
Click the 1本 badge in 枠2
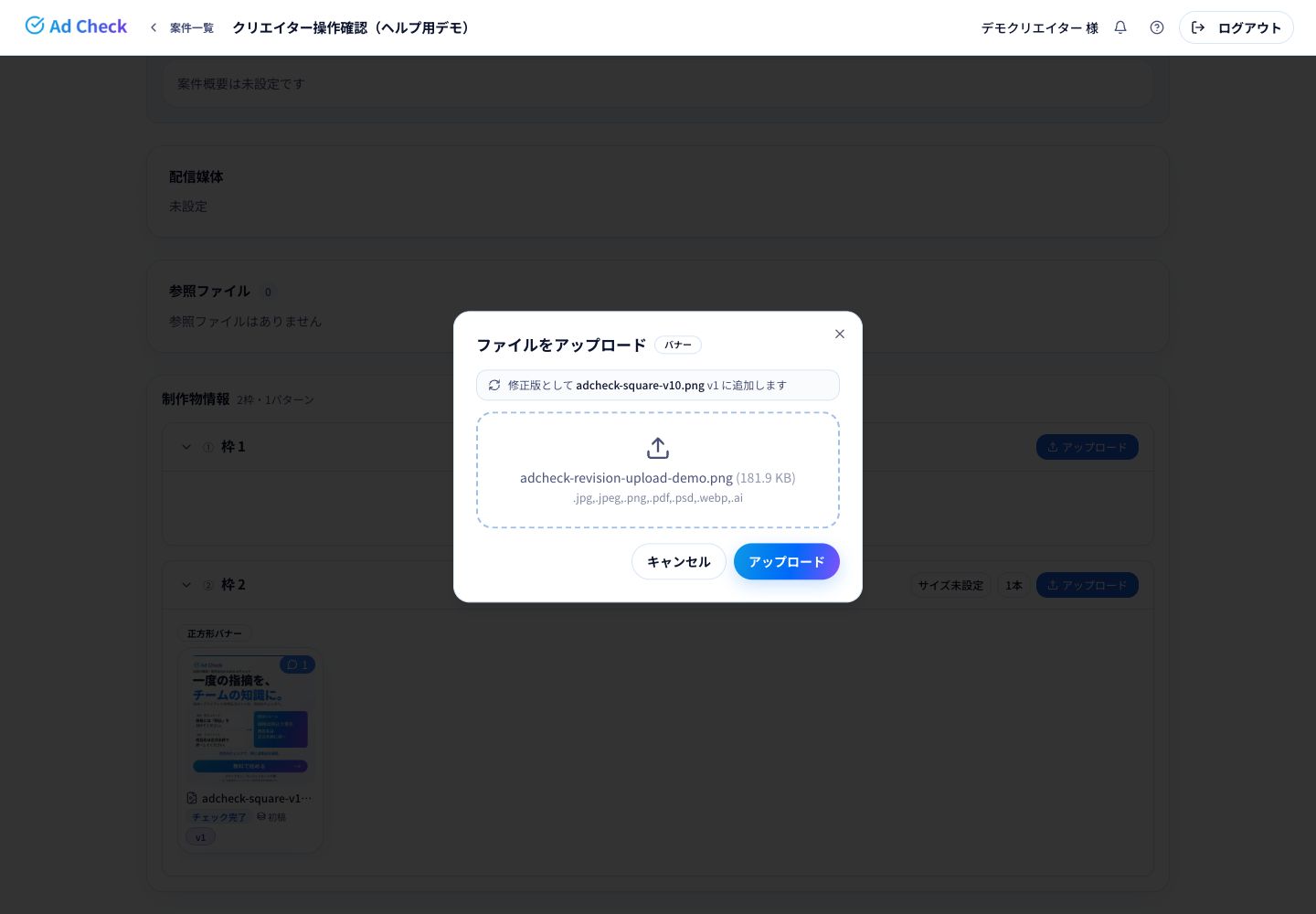click(1014, 585)
